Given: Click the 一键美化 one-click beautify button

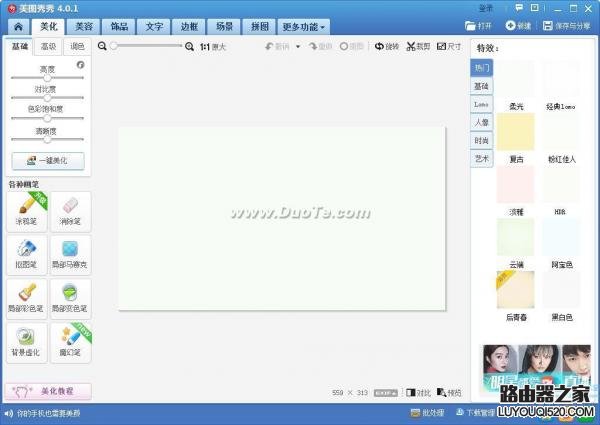Looking at the screenshot, I should [48, 161].
